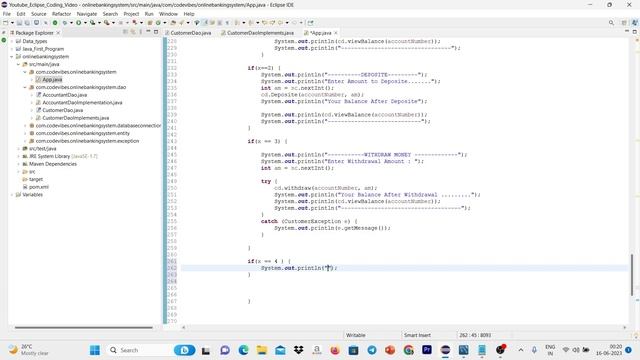Maximize the Package Explorer panel
The height and width of the screenshot is (360, 640).
pos(156,32)
